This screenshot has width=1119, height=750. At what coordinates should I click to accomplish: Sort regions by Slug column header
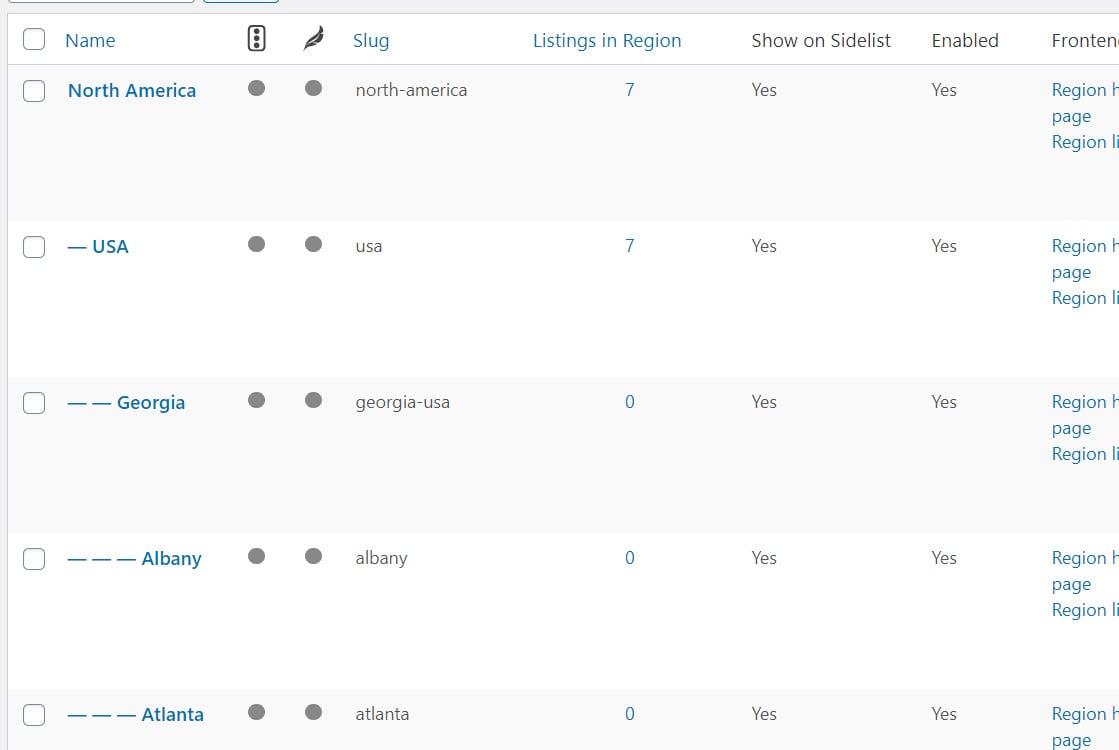coord(371,41)
